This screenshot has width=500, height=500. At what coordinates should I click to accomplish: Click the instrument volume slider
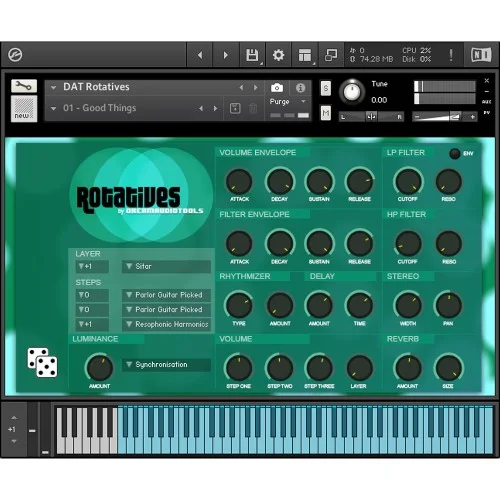(x=445, y=117)
